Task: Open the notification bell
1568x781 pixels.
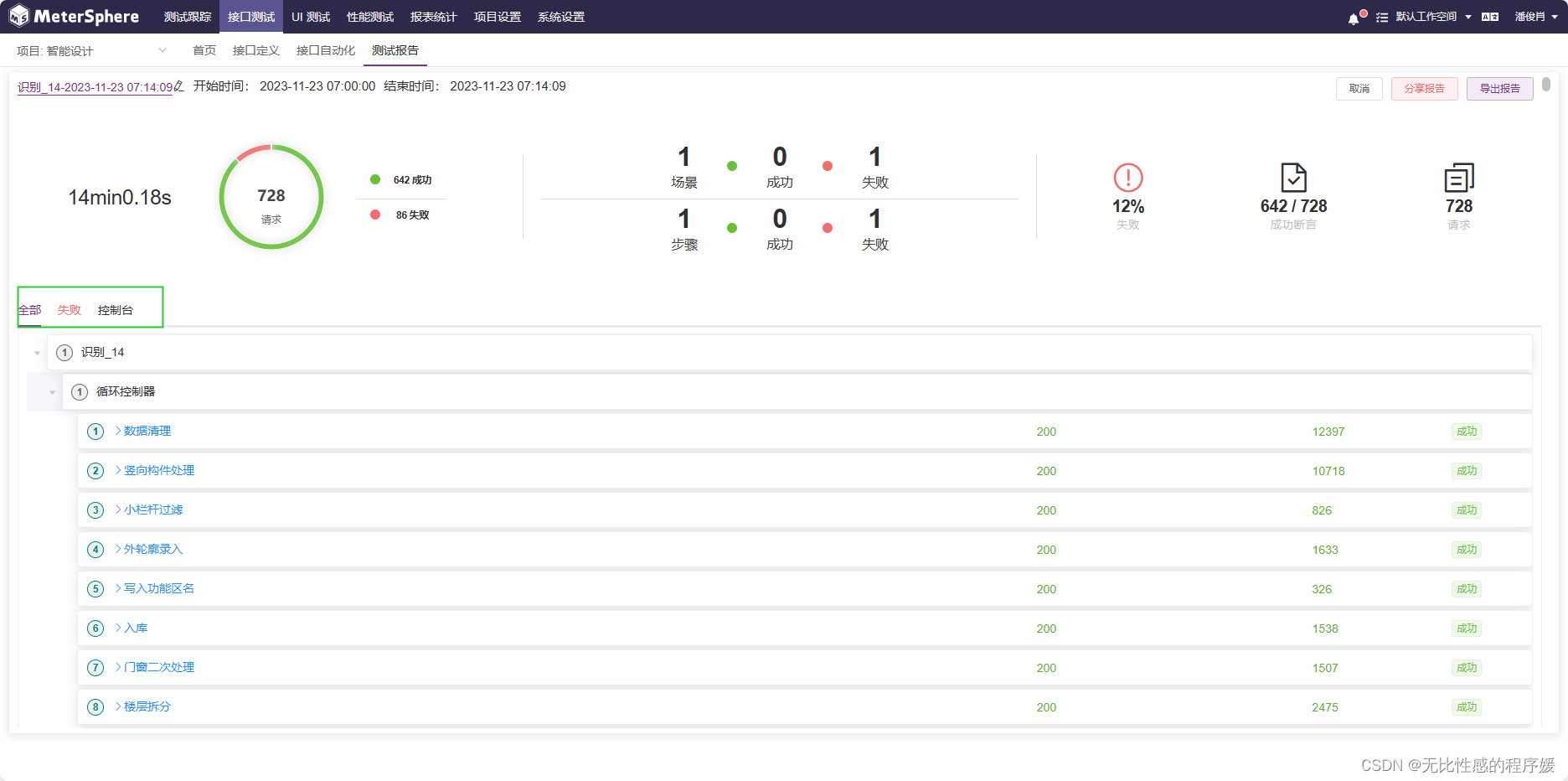Action: coord(1354,18)
